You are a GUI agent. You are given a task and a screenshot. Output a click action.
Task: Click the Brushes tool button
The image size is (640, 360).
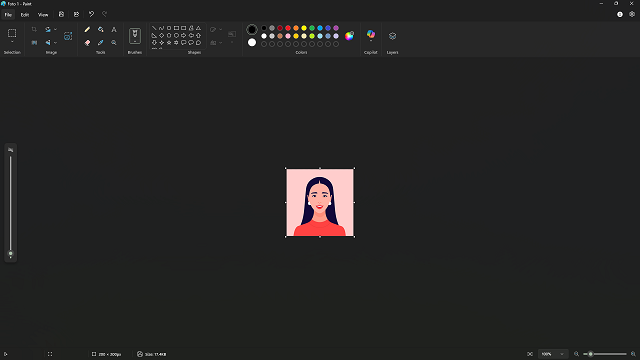[x=135, y=36]
